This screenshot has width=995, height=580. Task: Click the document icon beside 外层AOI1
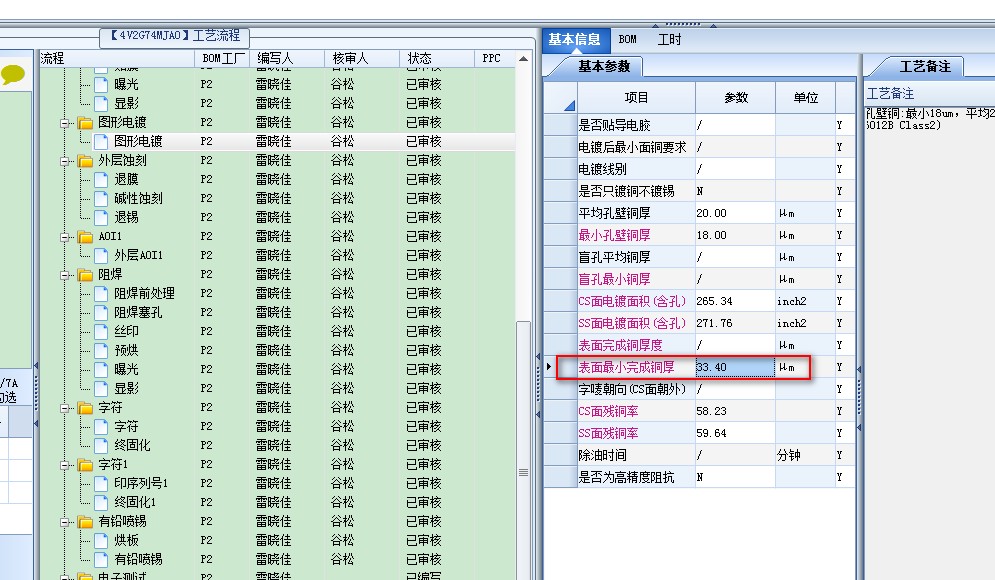pyautogui.click(x=101, y=256)
